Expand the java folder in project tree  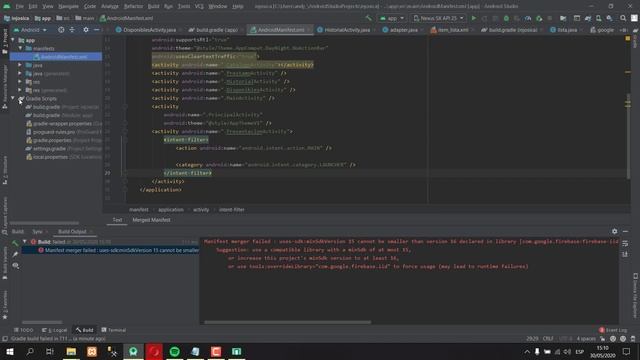(x=20, y=65)
